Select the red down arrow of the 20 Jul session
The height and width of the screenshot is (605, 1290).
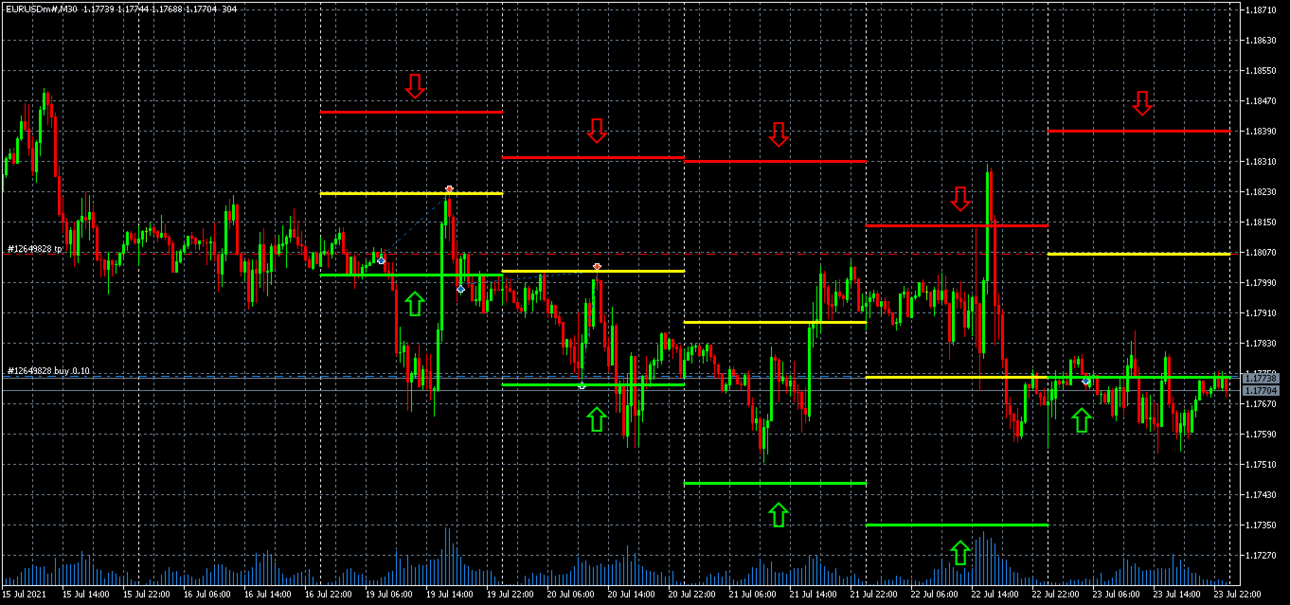point(597,130)
